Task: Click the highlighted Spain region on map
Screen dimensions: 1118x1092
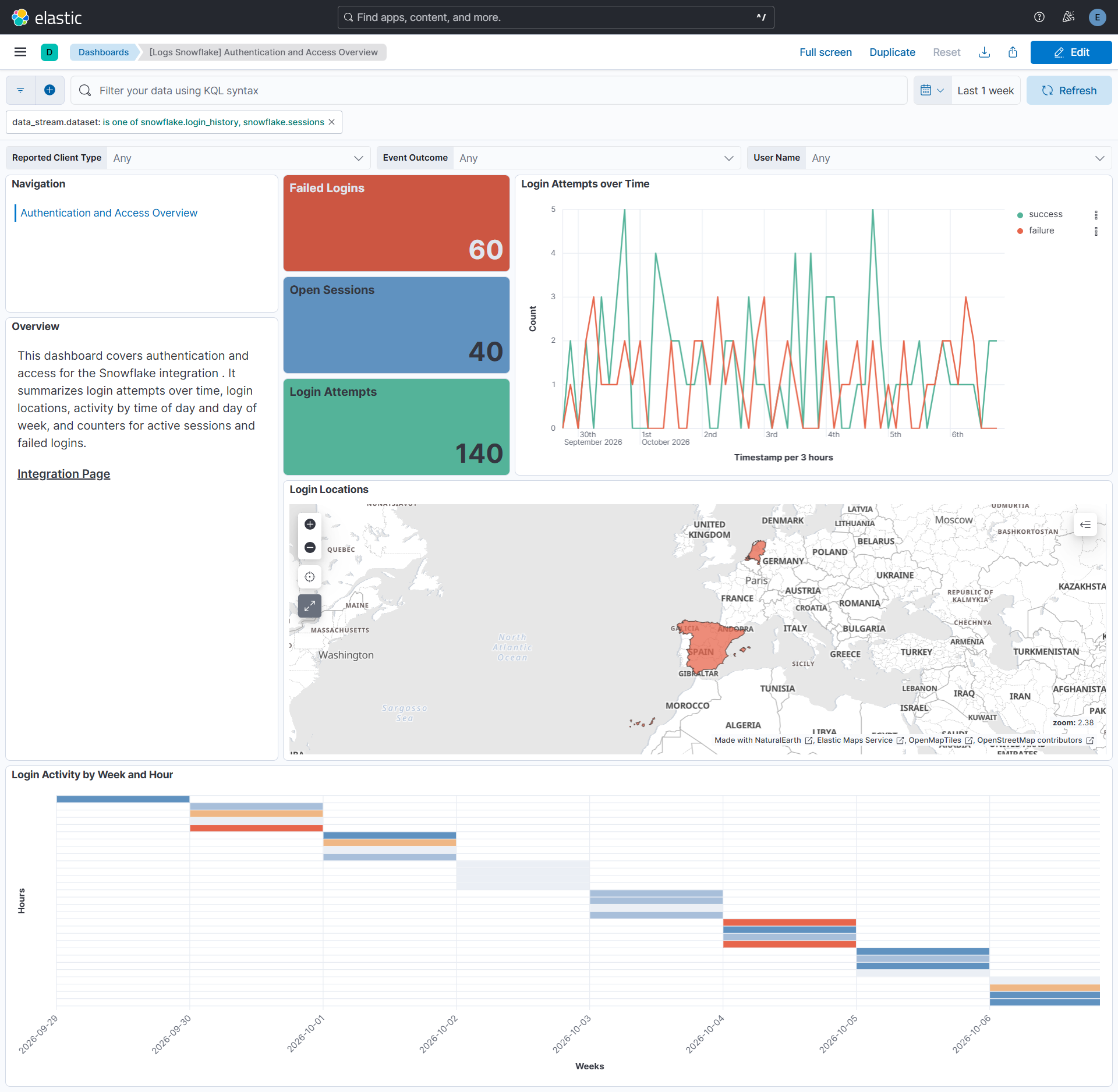Action: coord(709,645)
